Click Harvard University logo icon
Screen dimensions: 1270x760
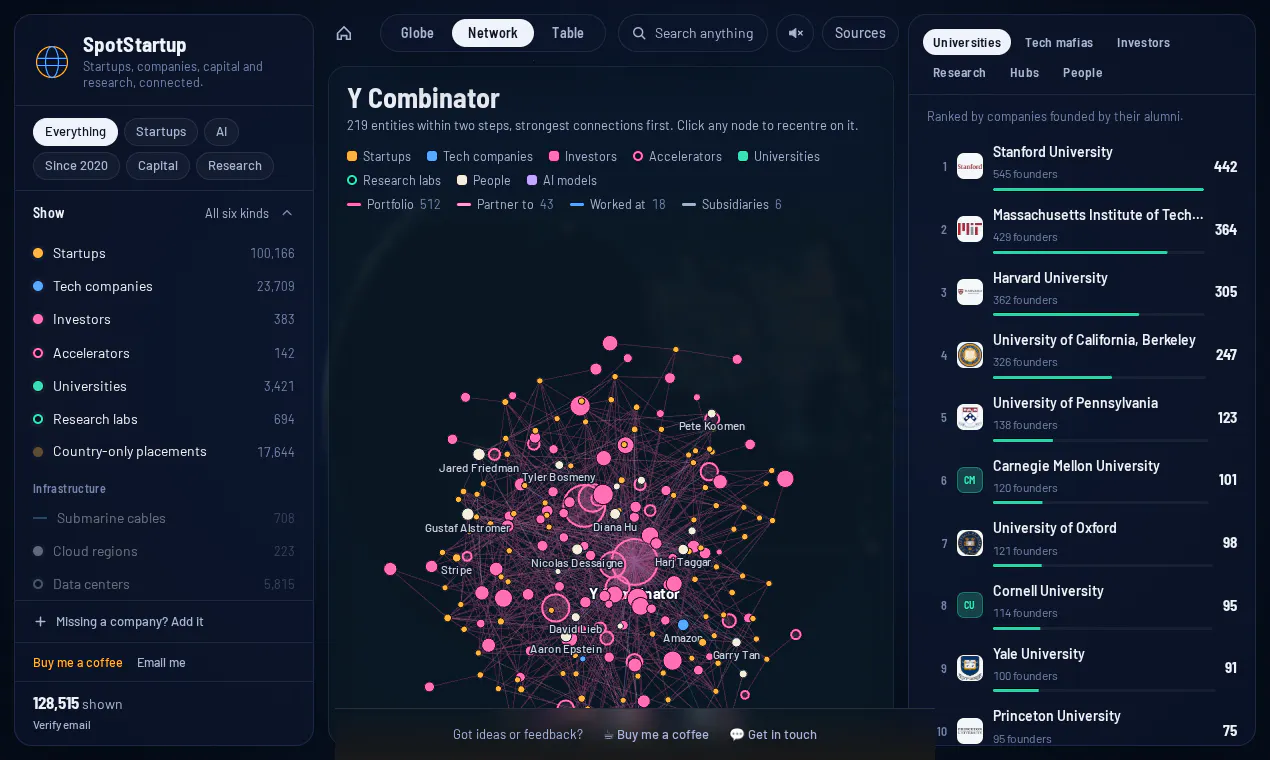[x=970, y=292]
